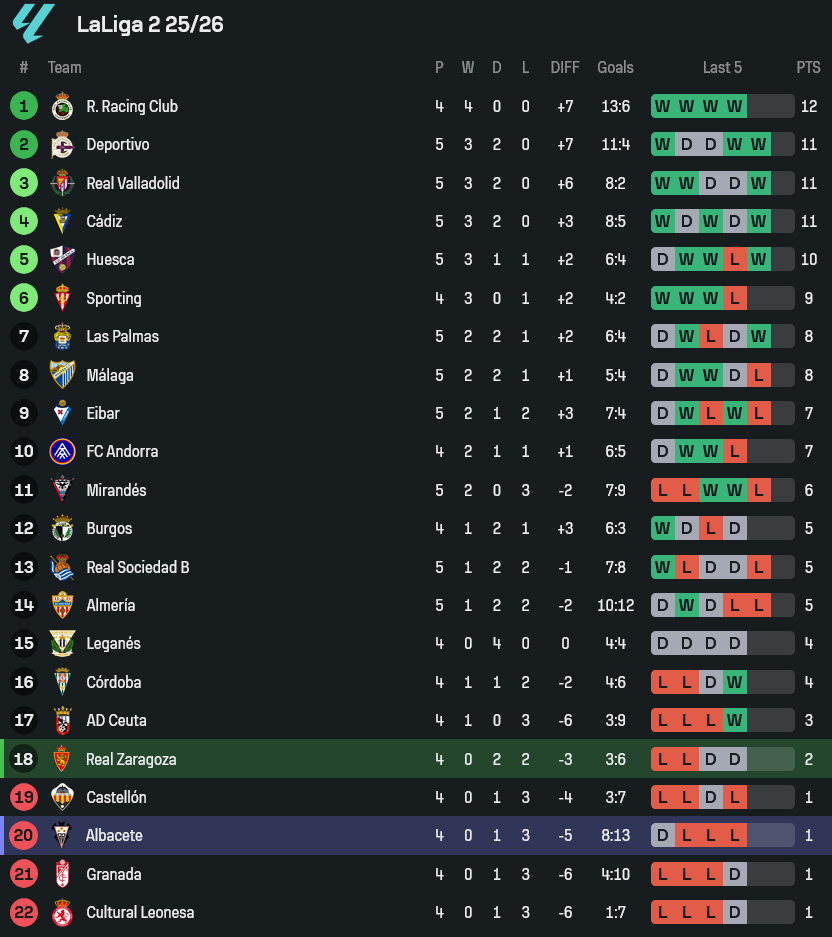Click the Real Sociedad B crest
The width and height of the screenshot is (832, 937).
click(x=62, y=568)
